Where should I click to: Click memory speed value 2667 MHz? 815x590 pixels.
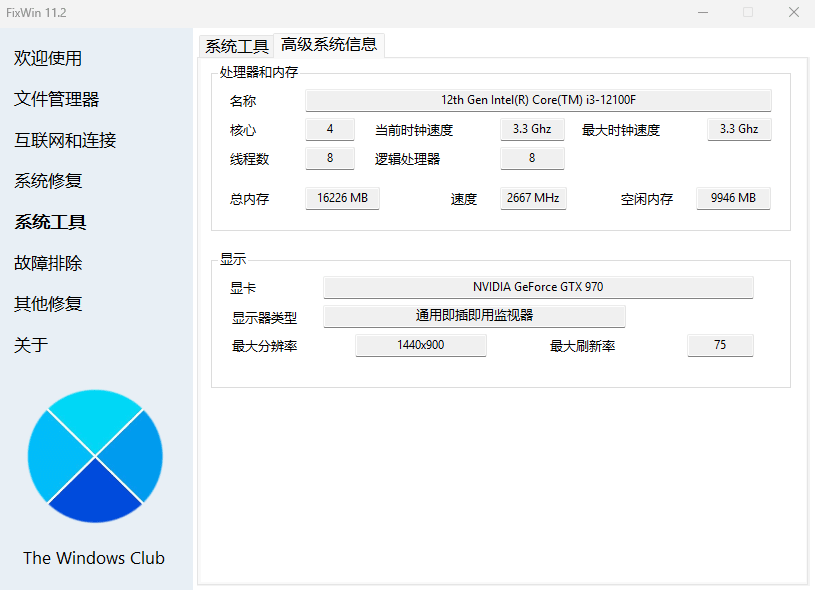533,198
